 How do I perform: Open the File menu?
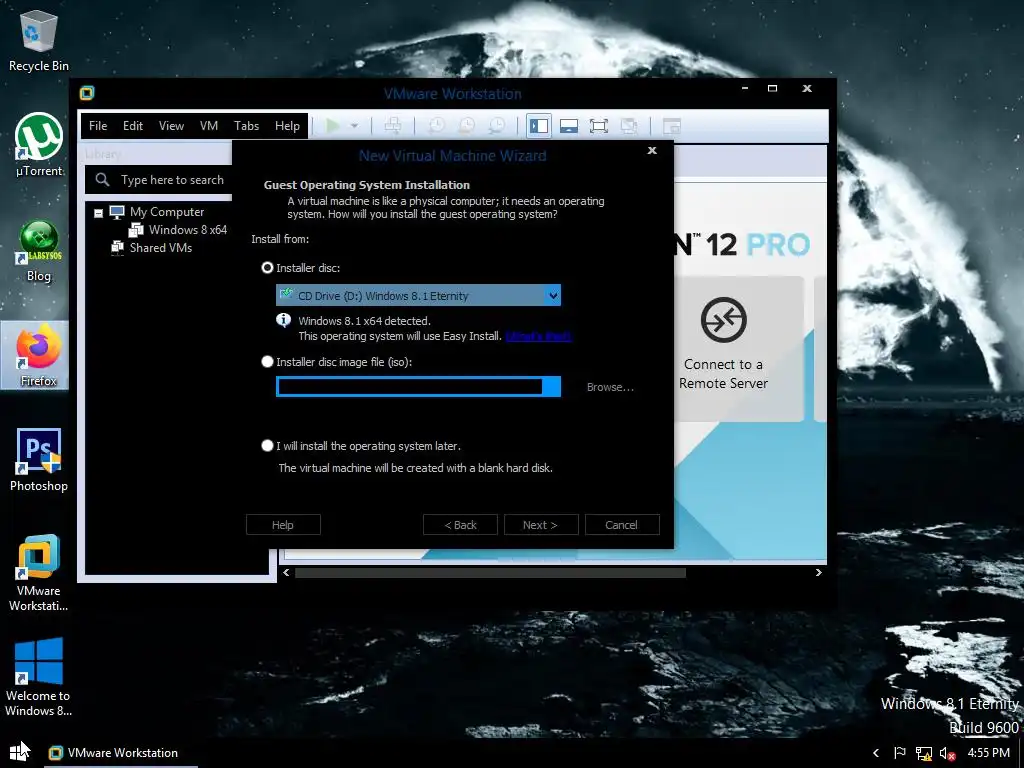(x=98, y=125)
